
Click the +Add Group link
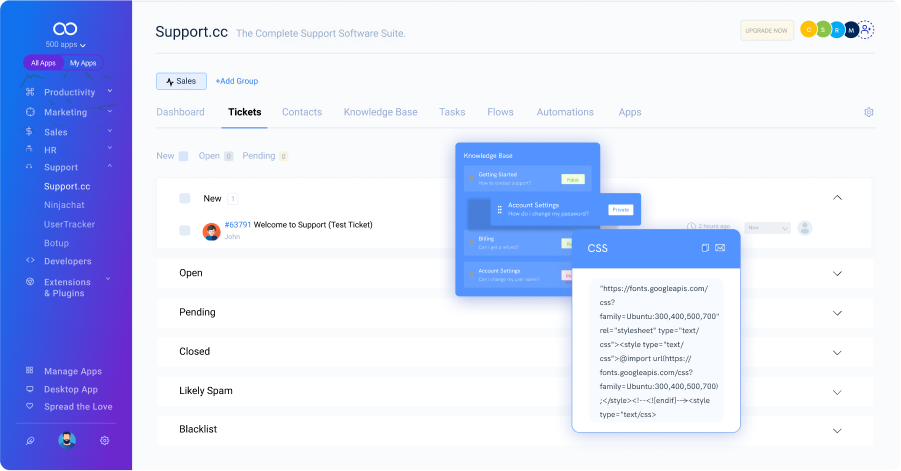tap(237, 81)
